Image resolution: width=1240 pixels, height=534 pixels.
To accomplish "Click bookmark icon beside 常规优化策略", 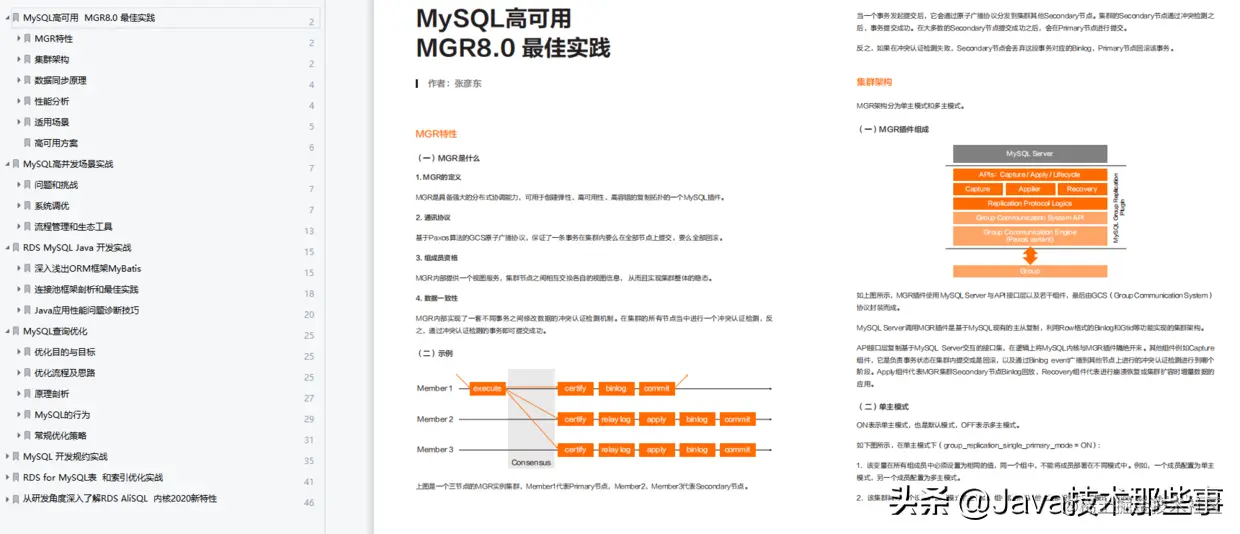I will (x=28, y=436).
